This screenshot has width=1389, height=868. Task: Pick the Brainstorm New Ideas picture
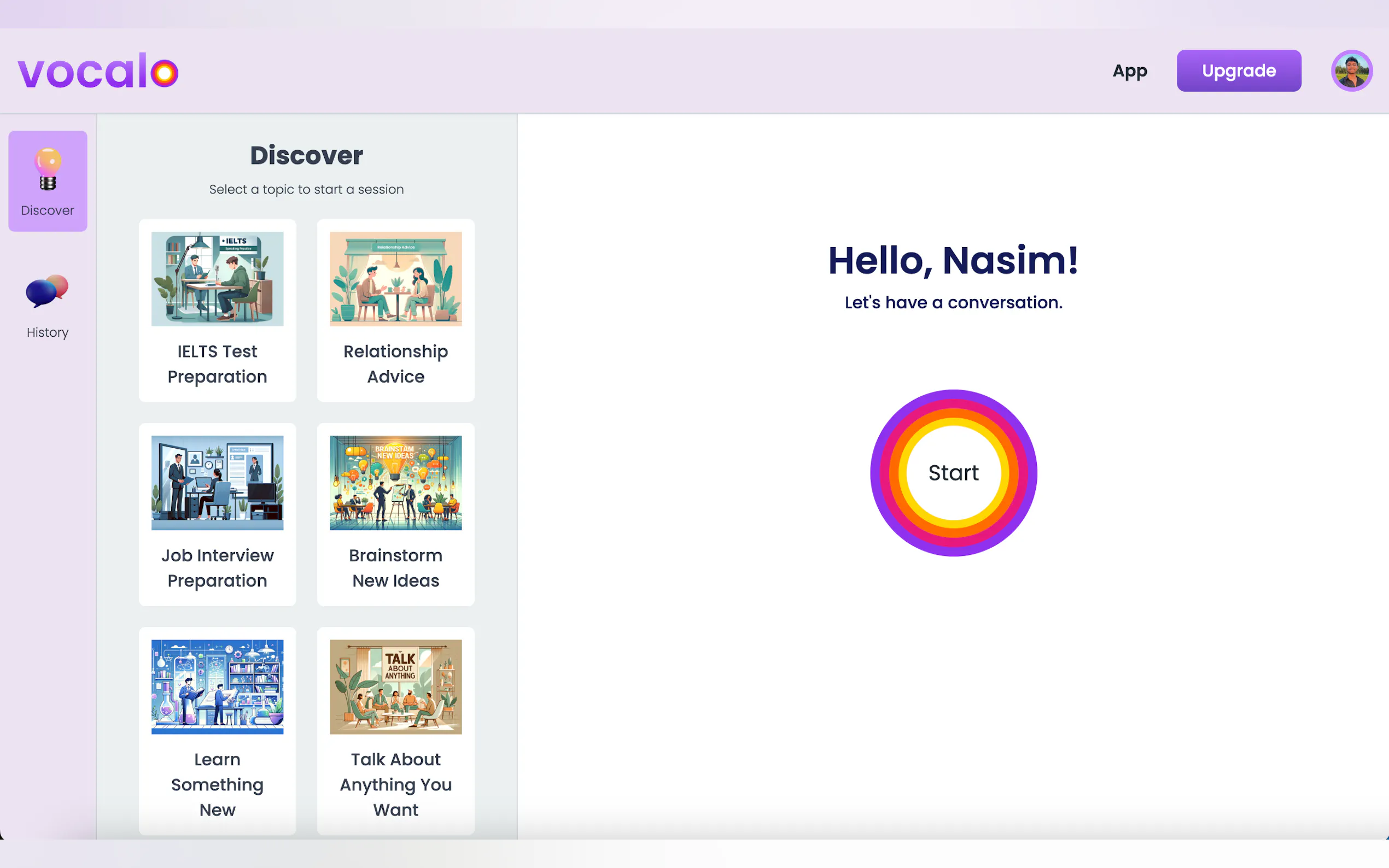395,483
